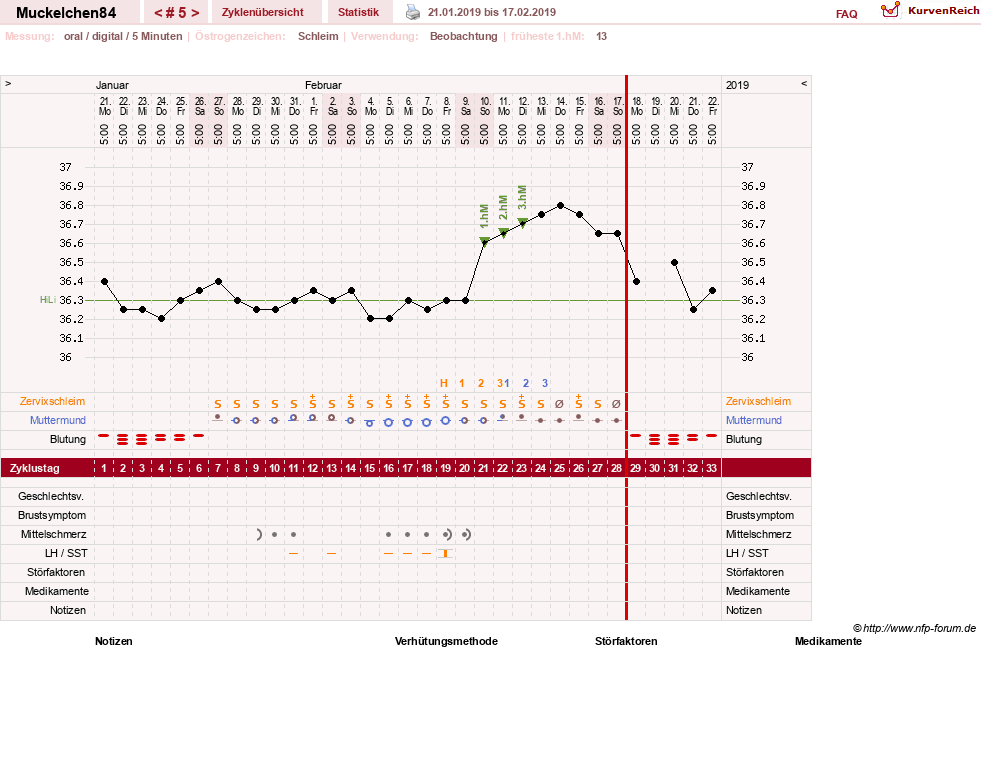Click the bleeding symbol on cycle day 6
Image resolution: width=981 pixels, height=760 pixels.
pyautogui.click(x=198, y=435)
